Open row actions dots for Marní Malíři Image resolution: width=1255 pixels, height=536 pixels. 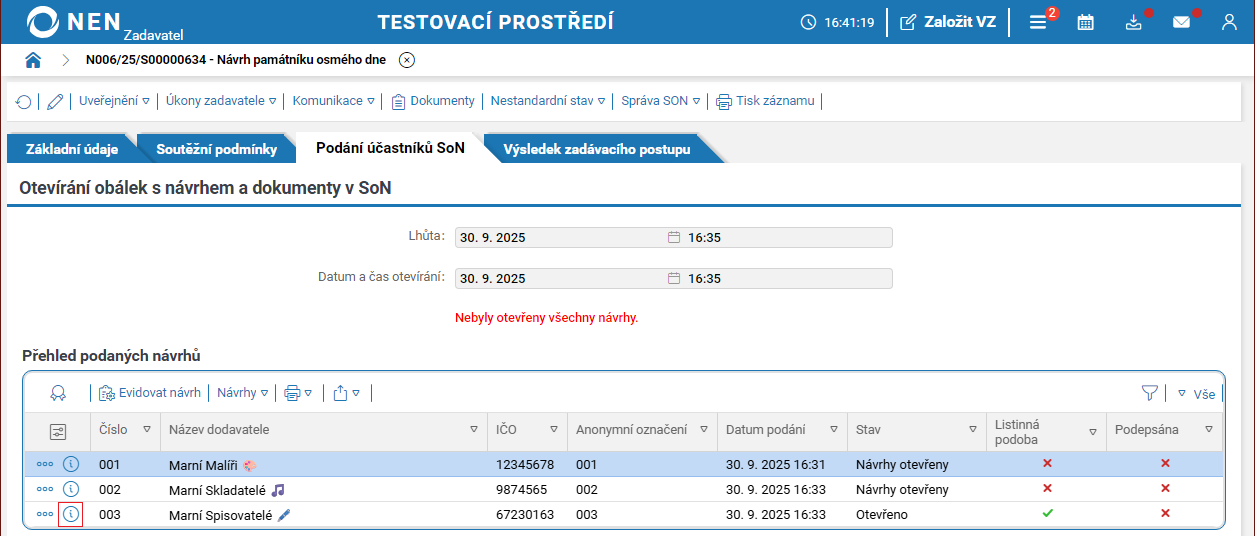tap(45, 465)
